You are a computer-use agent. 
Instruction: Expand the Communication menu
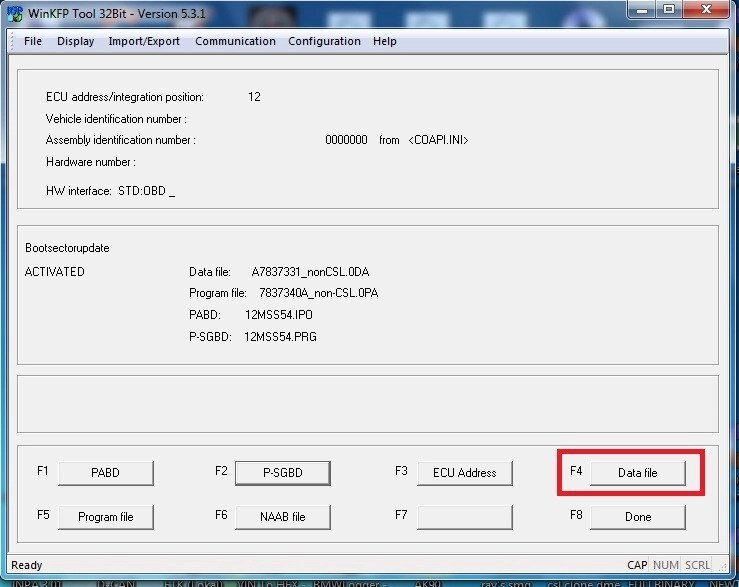[x=235, y=41]
